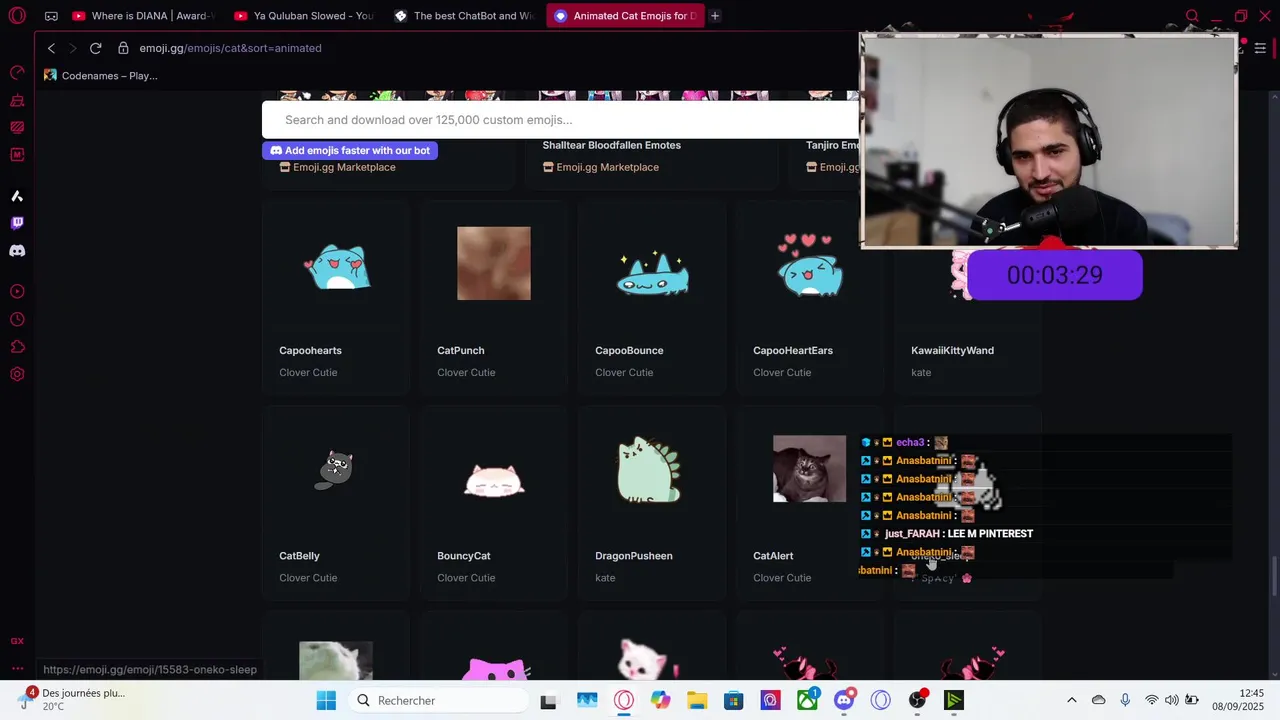
Task: Open Xbox app from the taskbar
Action: [x=807, y=701]
